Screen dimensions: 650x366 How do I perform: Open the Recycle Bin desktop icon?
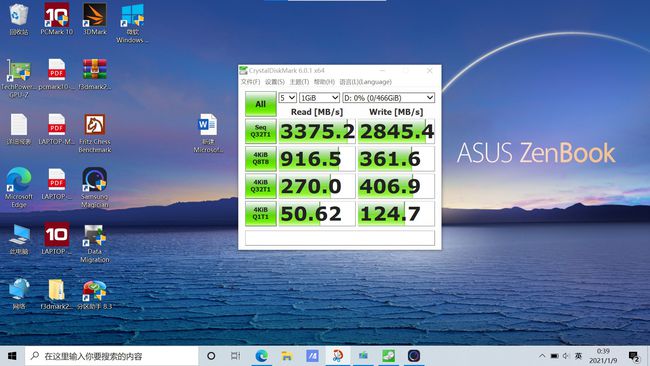tap(19, 19)
